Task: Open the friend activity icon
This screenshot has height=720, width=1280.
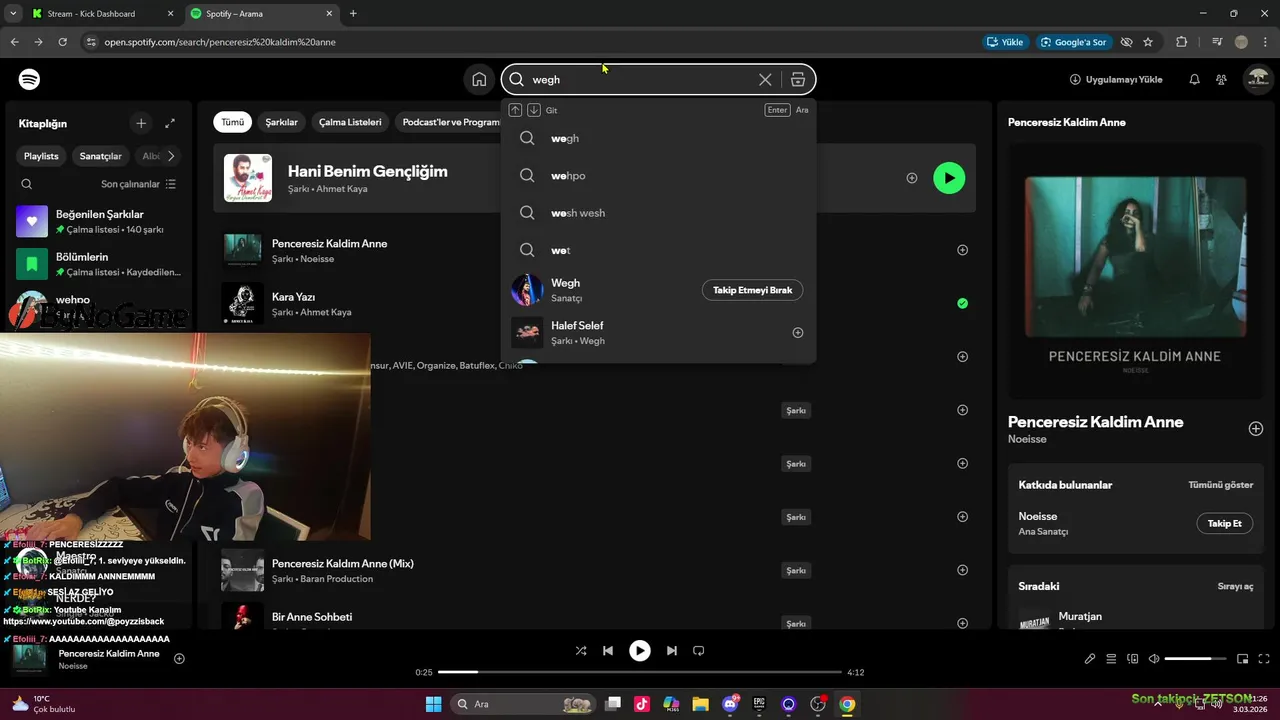Action: (x=1222, y=79)
